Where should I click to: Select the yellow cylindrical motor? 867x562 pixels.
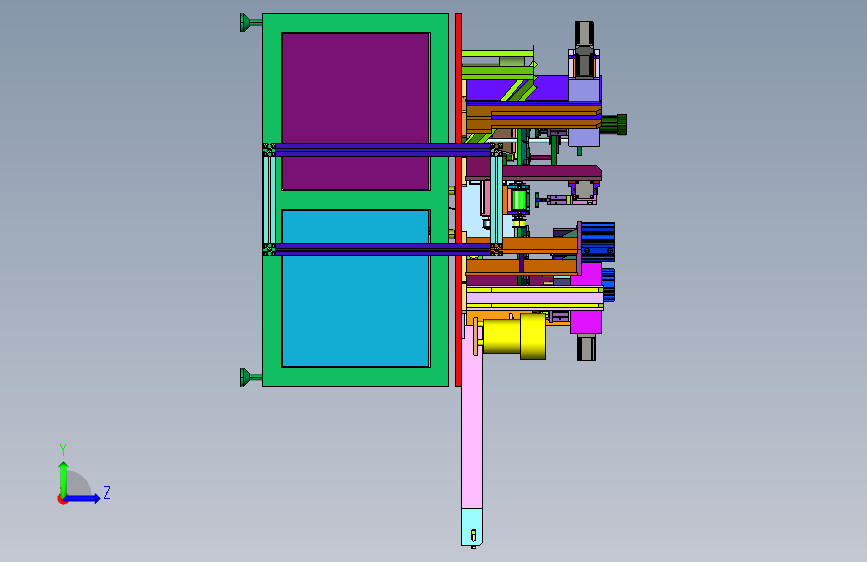514,336
